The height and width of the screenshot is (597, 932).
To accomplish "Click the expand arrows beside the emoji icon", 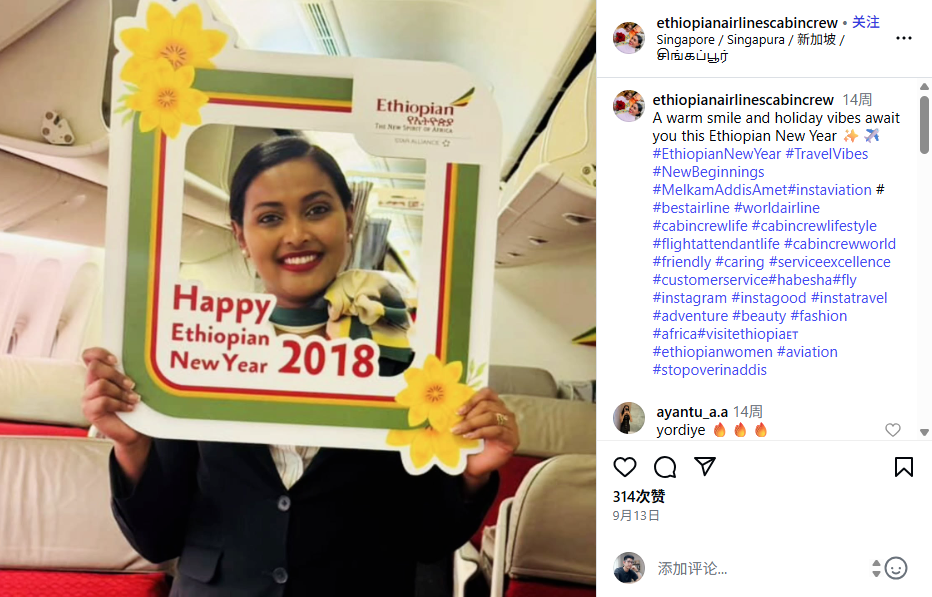I will click(876, 568).
